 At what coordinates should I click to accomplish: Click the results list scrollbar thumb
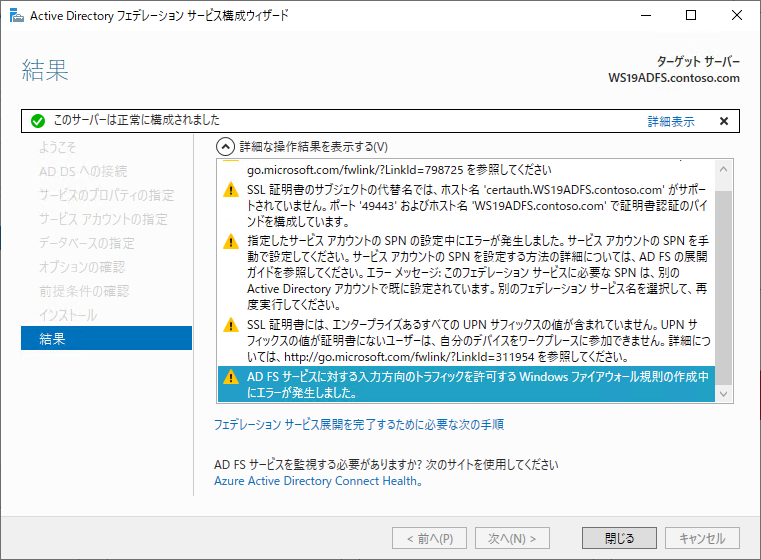[x=723, y=286]
